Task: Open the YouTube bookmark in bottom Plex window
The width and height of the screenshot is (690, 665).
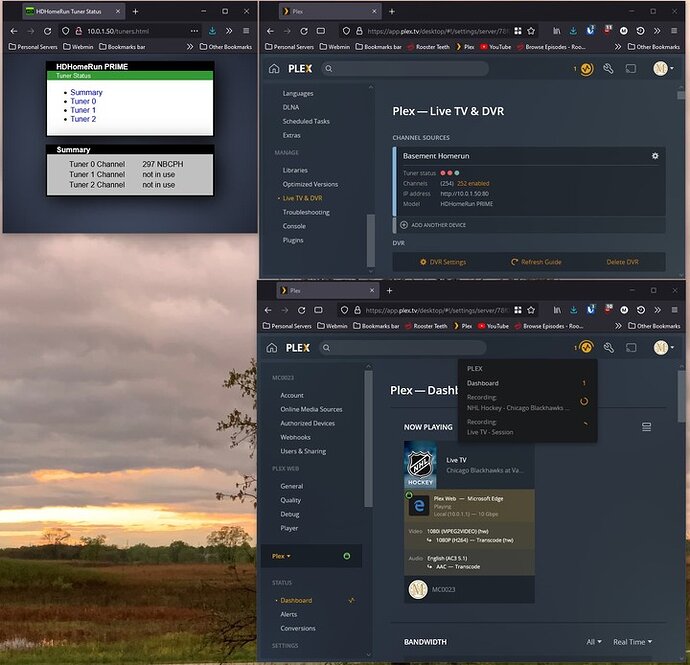Action: tap(493, 326)
